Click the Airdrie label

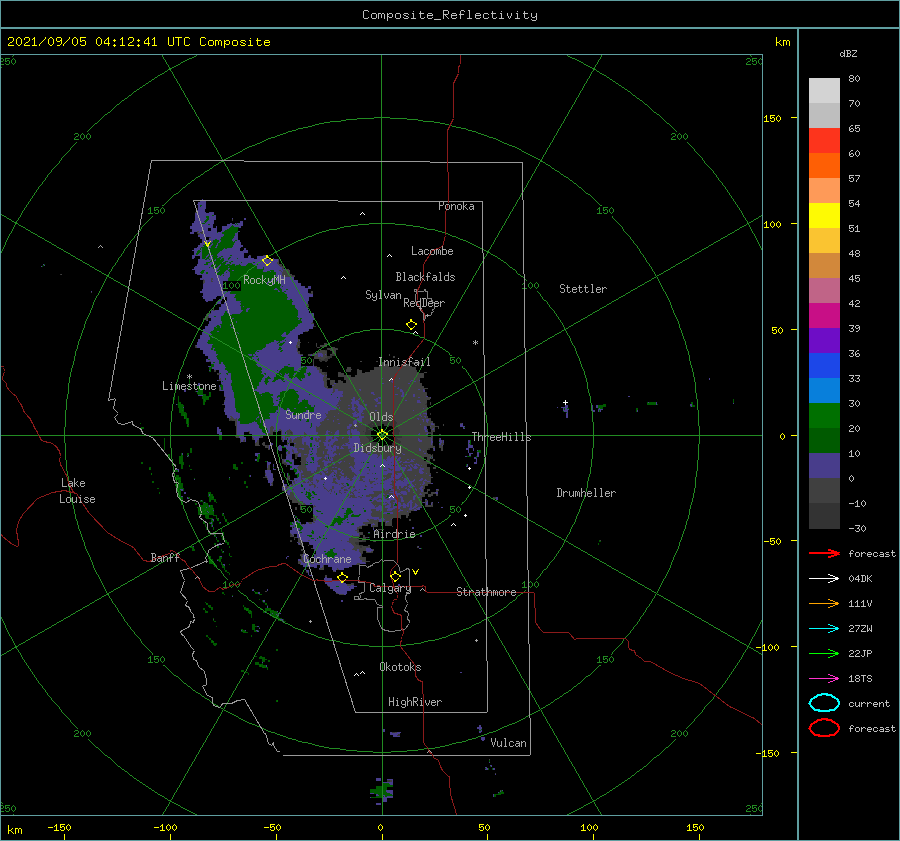394,534
